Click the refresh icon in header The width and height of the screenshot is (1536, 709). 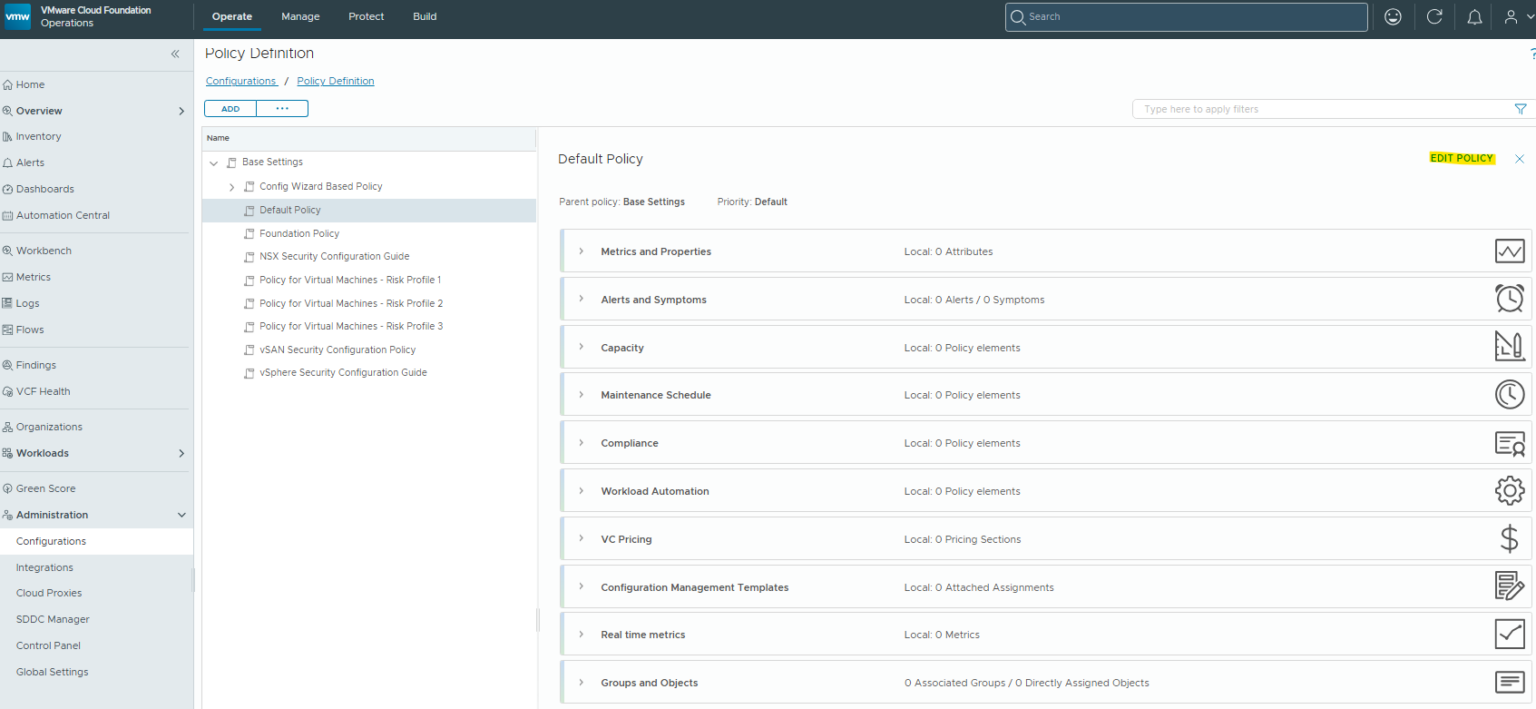coord(1434,17)
